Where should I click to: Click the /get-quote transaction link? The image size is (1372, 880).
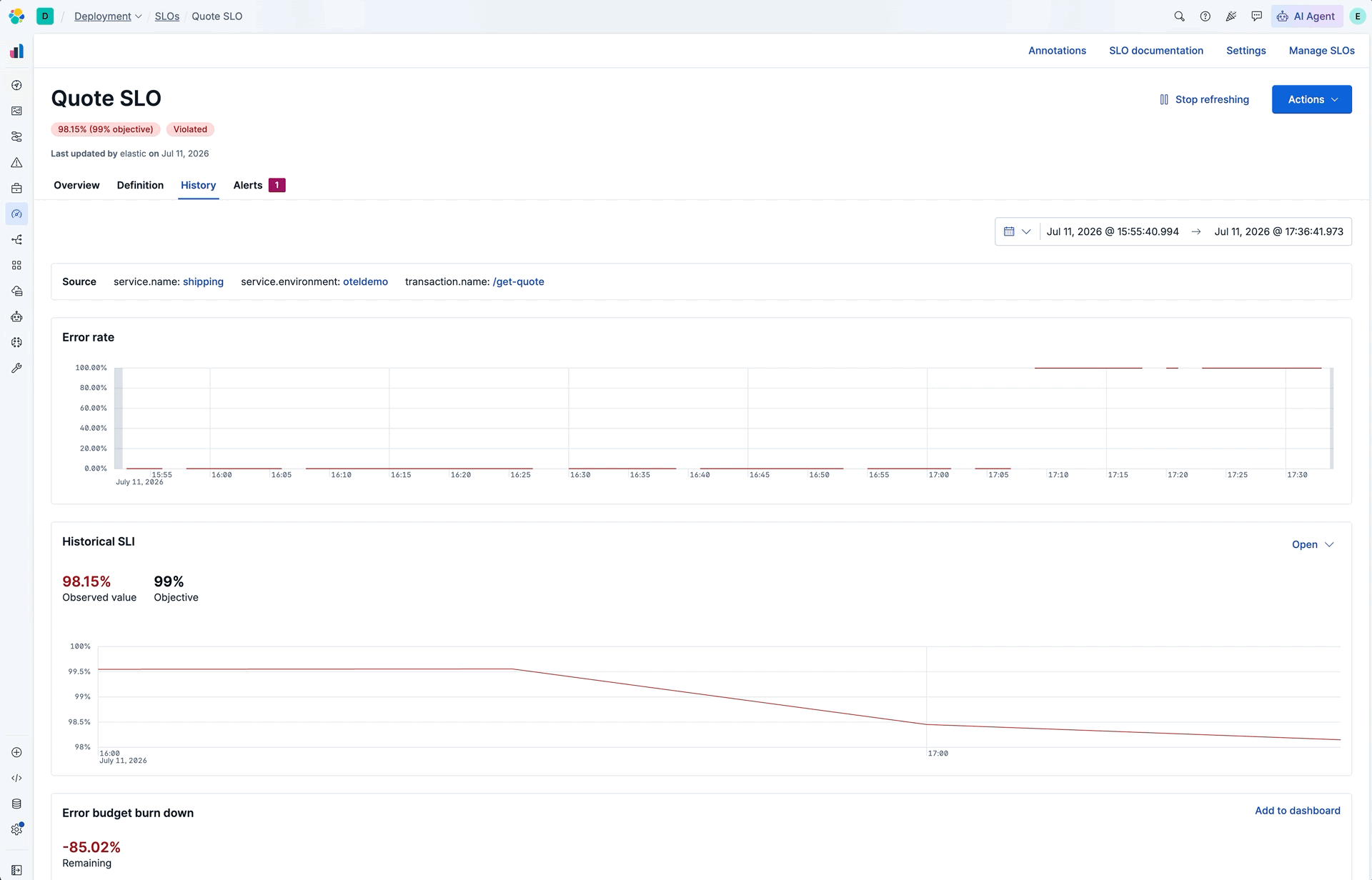coord(518,281)
